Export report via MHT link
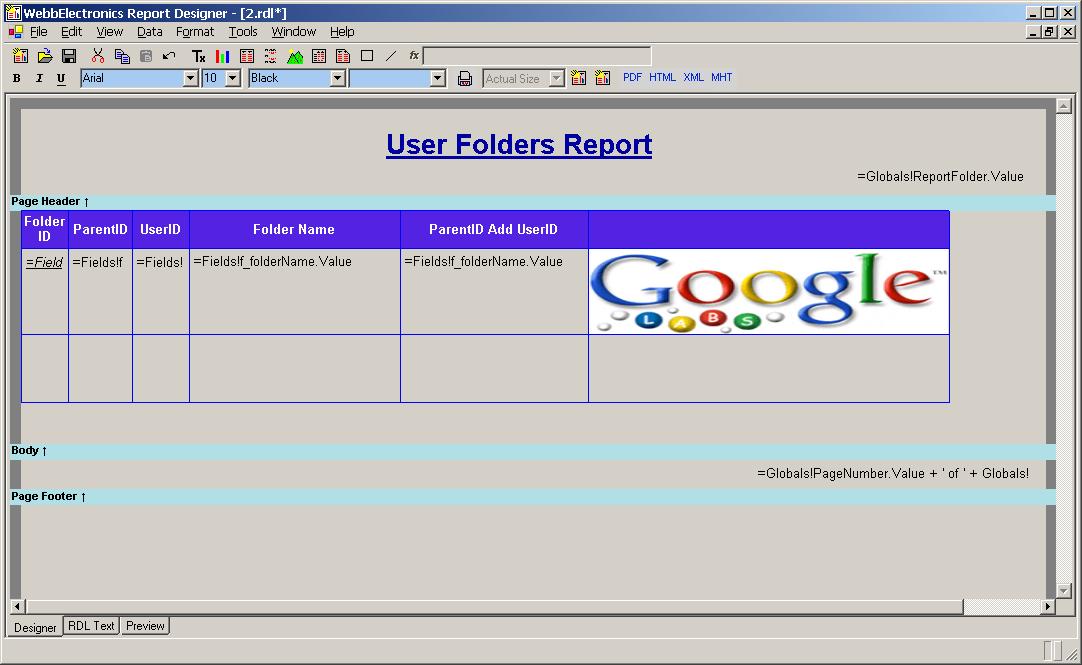 722,77
